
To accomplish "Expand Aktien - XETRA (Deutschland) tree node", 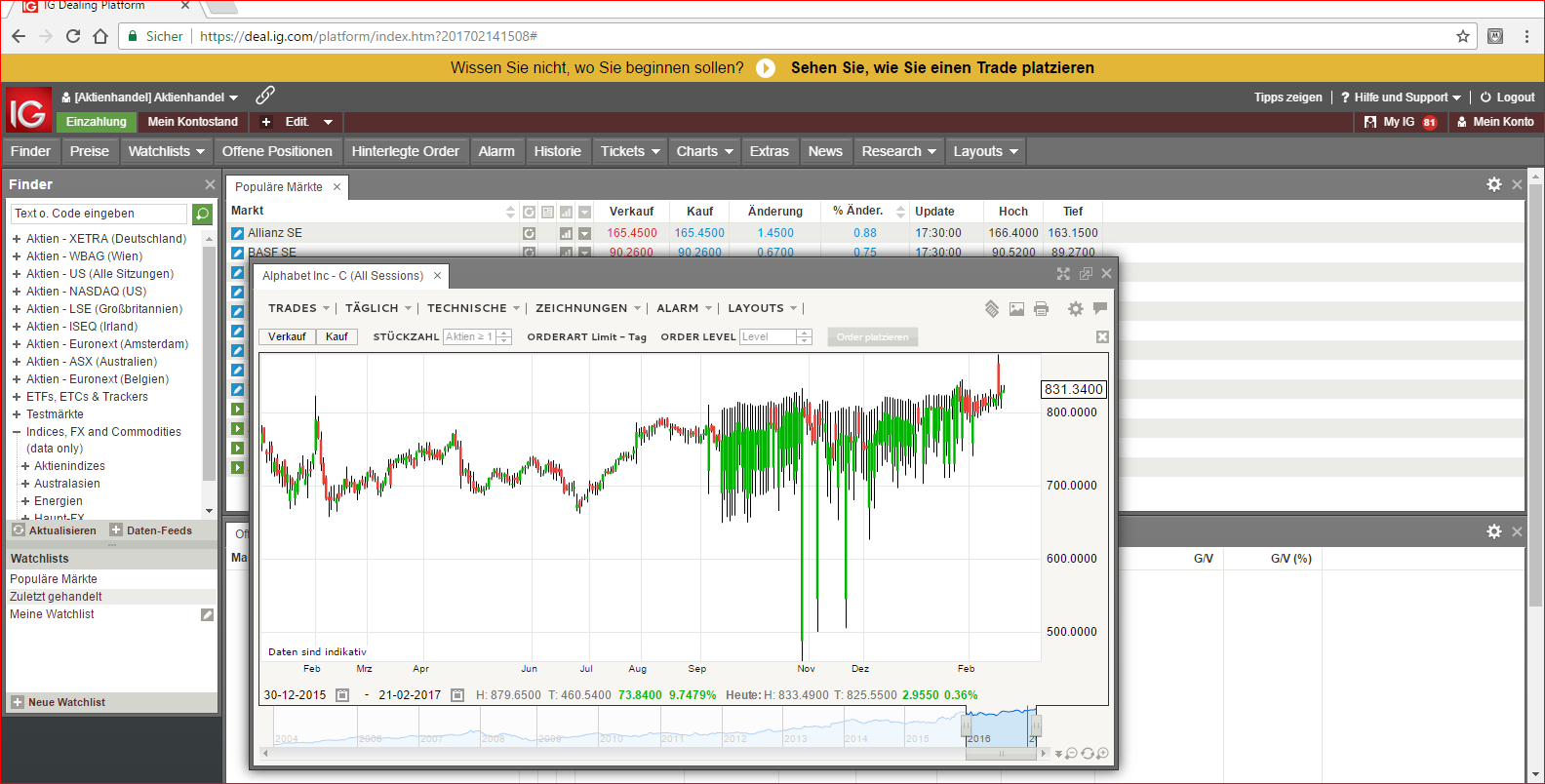I will (x=17, y=239).
